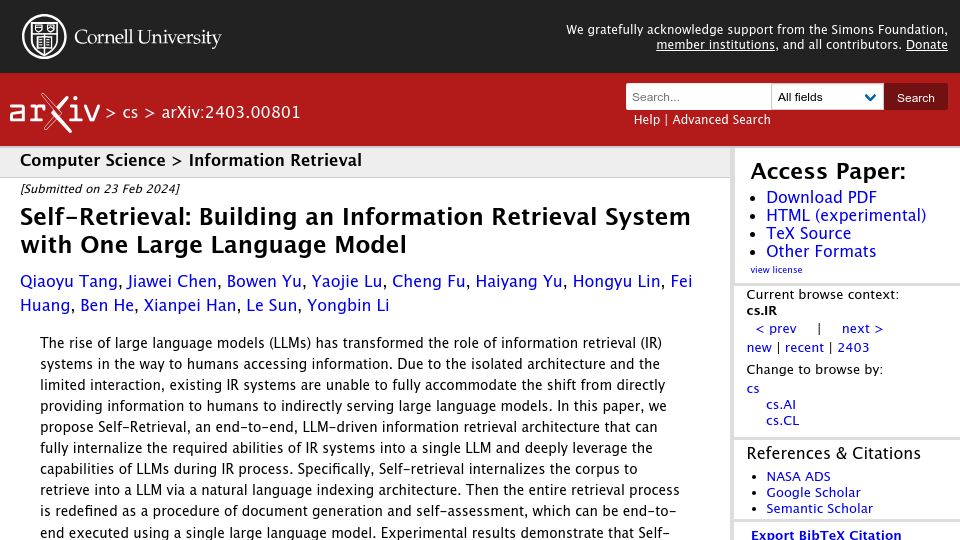Open author Jiawei Chen link

point(172,282)
